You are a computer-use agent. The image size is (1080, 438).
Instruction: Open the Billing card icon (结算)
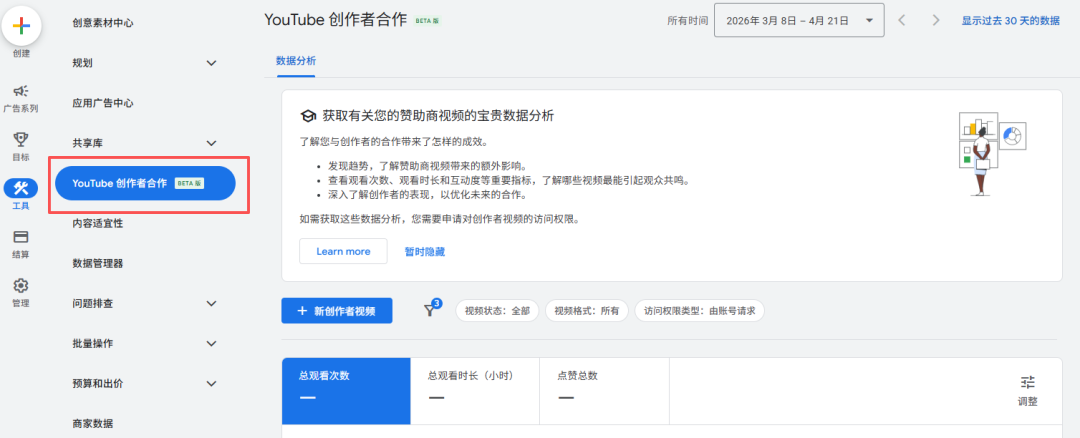(21, 237)
